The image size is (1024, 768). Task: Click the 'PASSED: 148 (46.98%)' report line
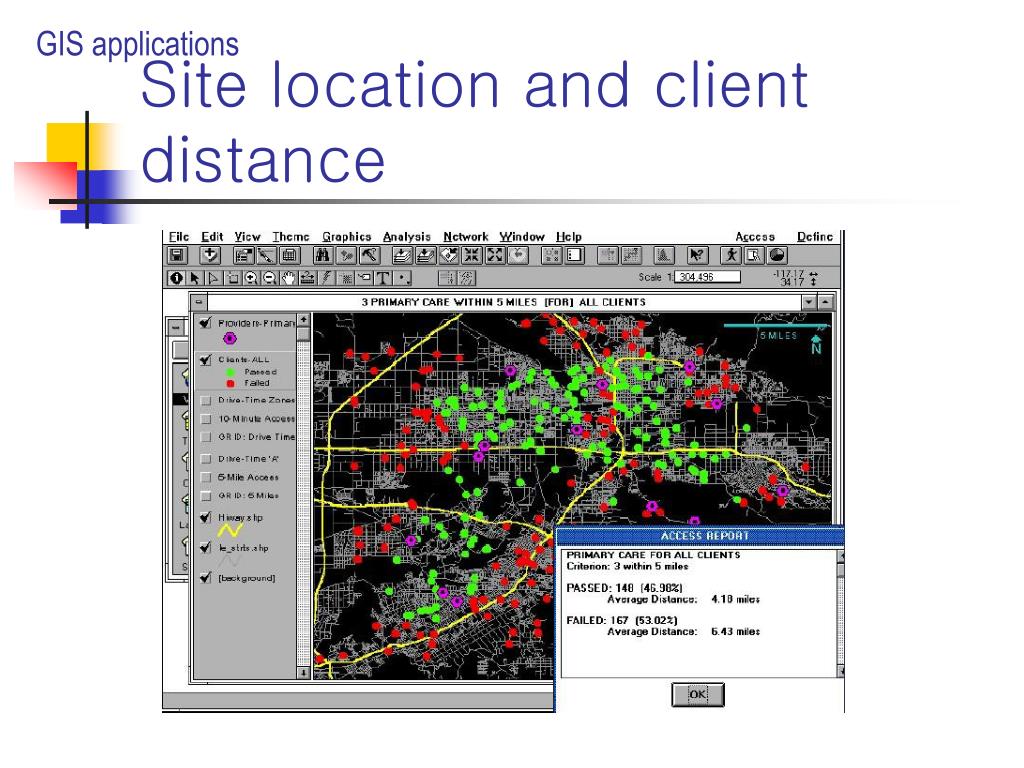point(624,588)
